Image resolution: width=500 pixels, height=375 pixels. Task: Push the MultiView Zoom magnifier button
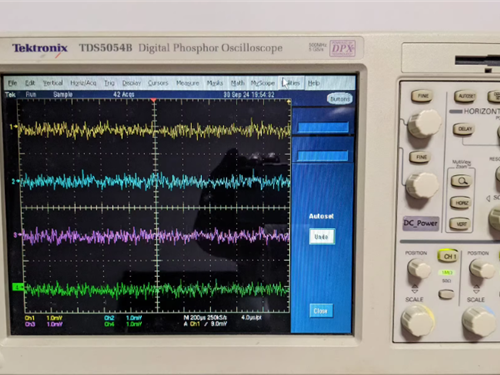[461, 181]
